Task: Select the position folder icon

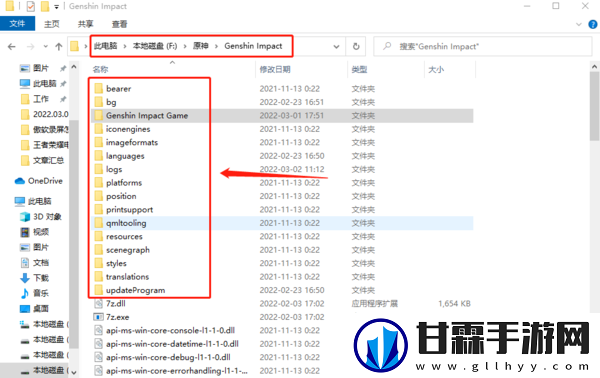Action: click(99, 196)
